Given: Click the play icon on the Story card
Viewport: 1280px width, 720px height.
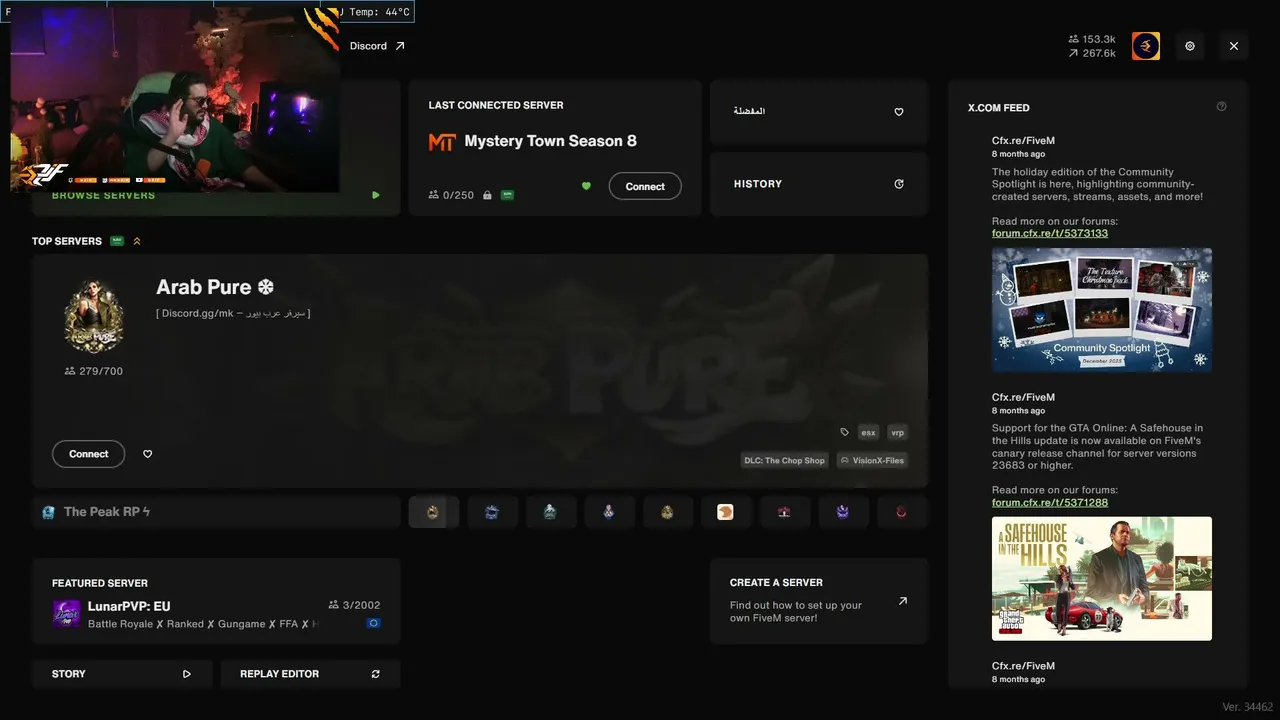Looking at the screenshot, I should [187, 674].
